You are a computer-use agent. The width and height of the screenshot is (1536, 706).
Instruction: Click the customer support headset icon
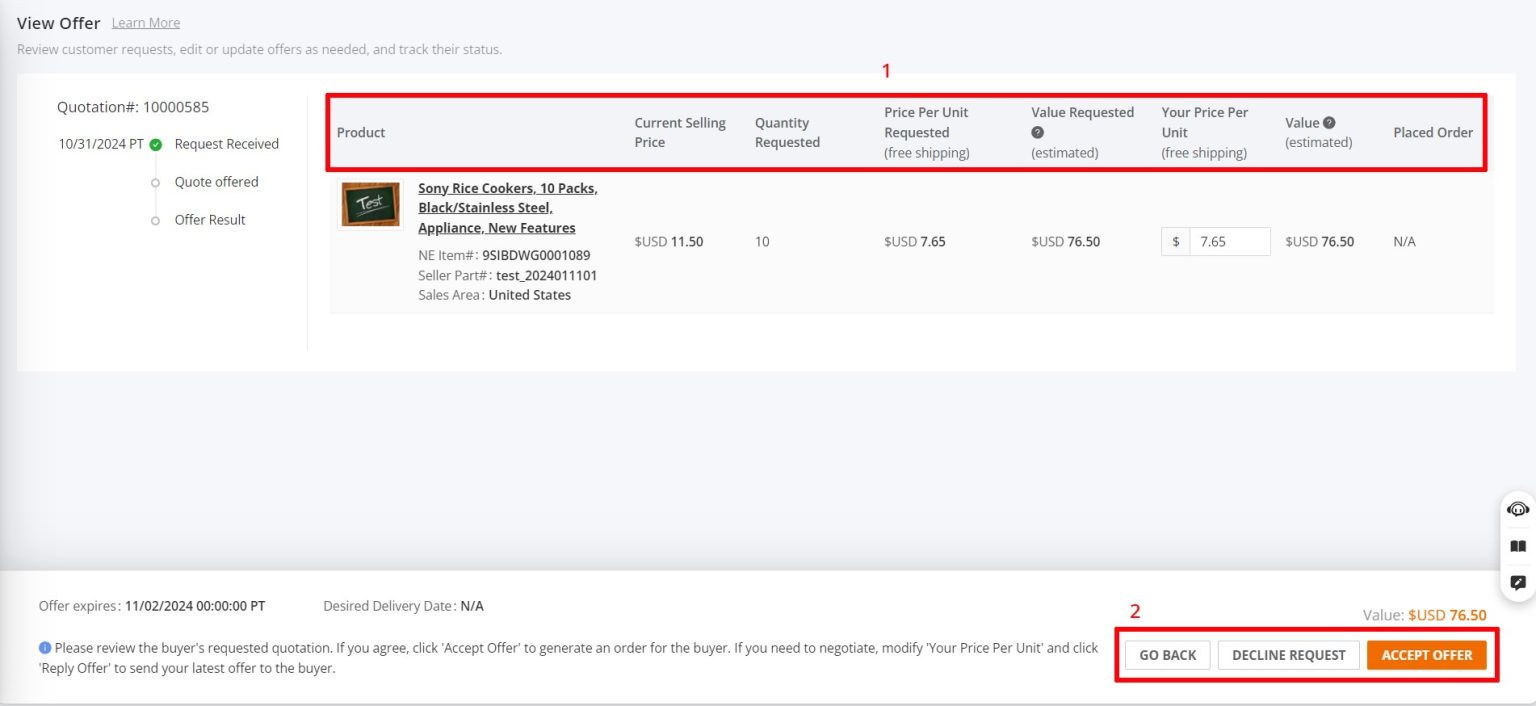click(x=1516, y=509)
